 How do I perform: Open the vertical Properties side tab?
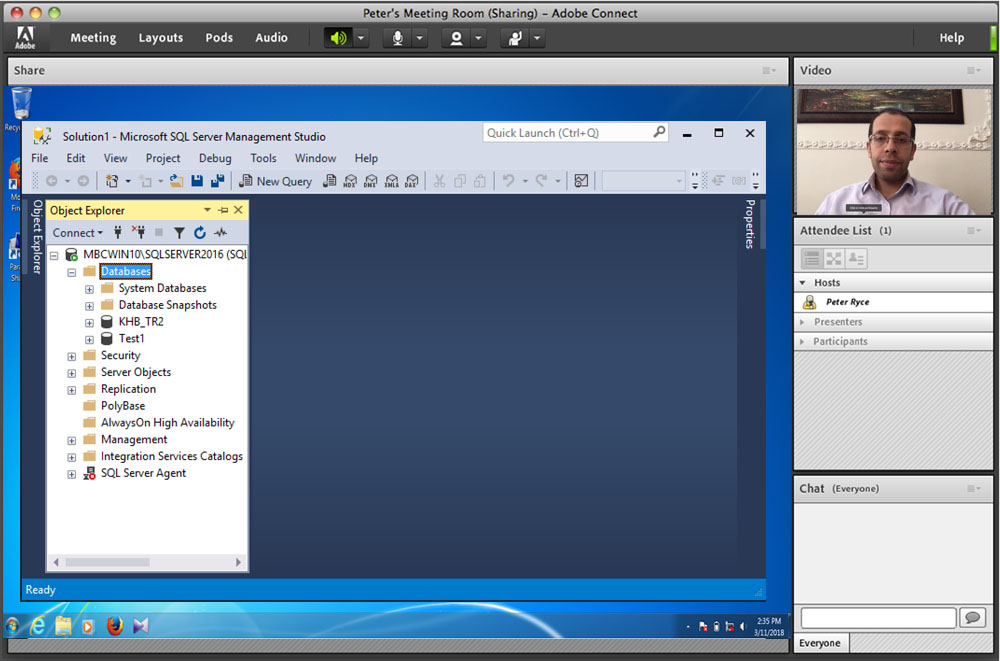coord(750,224)
